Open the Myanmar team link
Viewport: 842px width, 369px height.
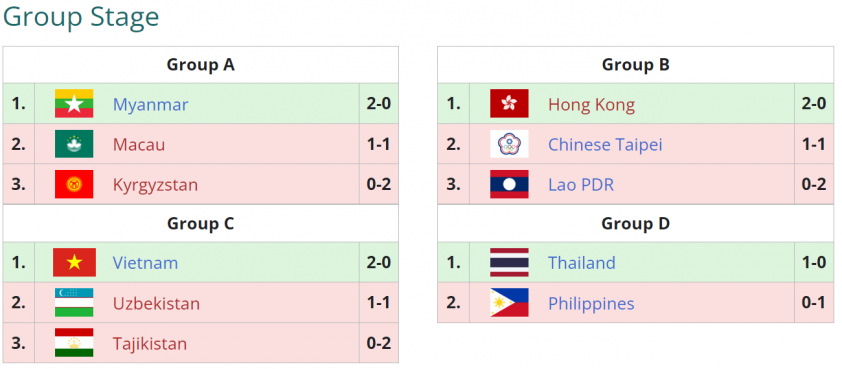pyautogui.click(x=150, y=104)
